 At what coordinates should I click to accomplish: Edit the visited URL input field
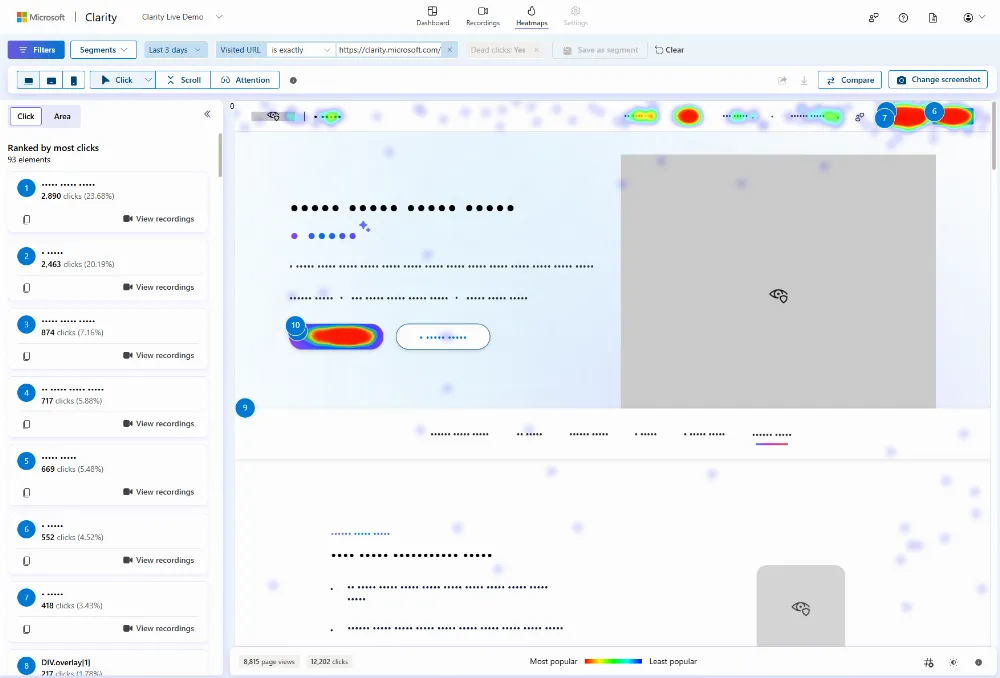pos(389,50)
